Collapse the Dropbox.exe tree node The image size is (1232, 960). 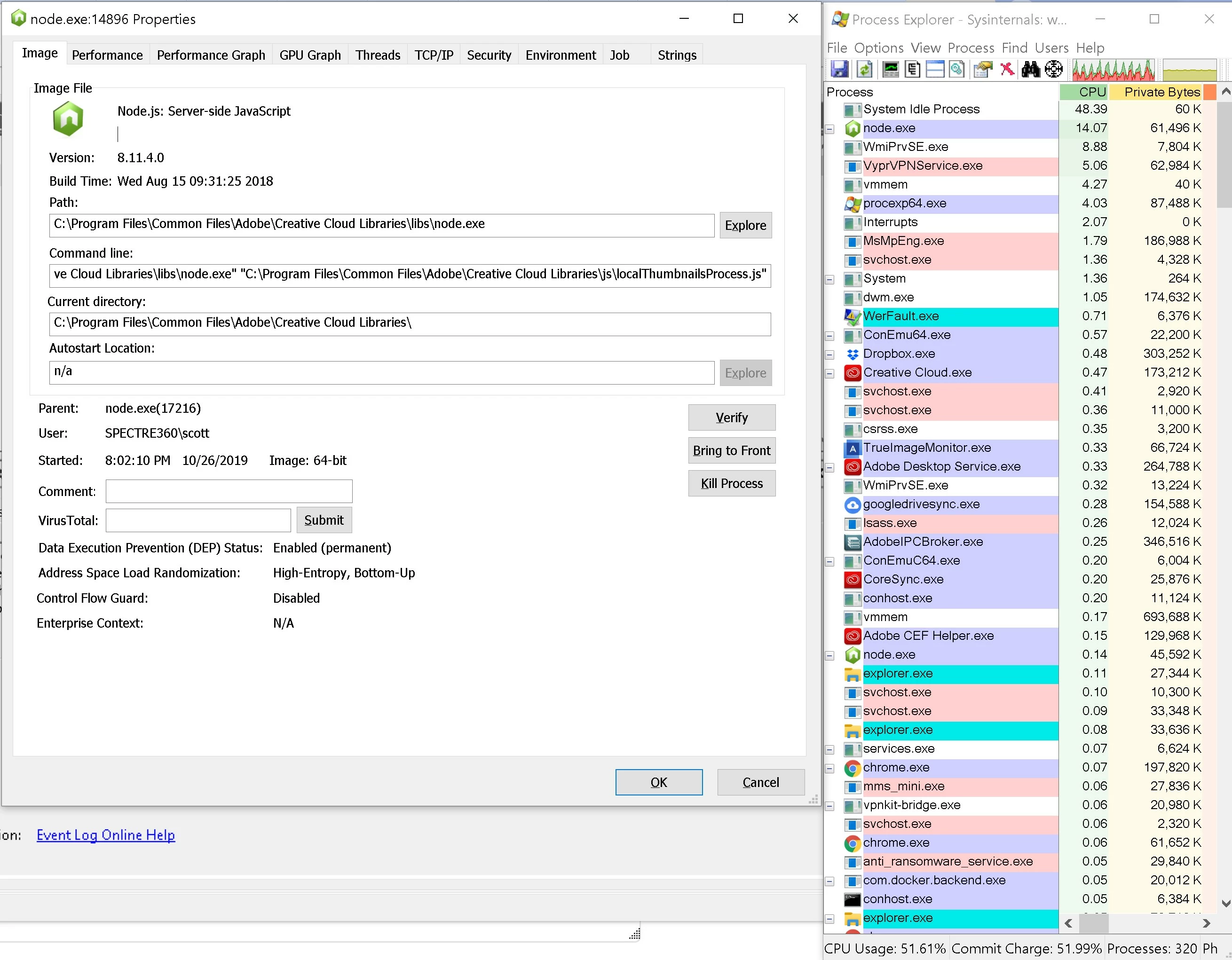pyautogui.click(x=830, y=355)
